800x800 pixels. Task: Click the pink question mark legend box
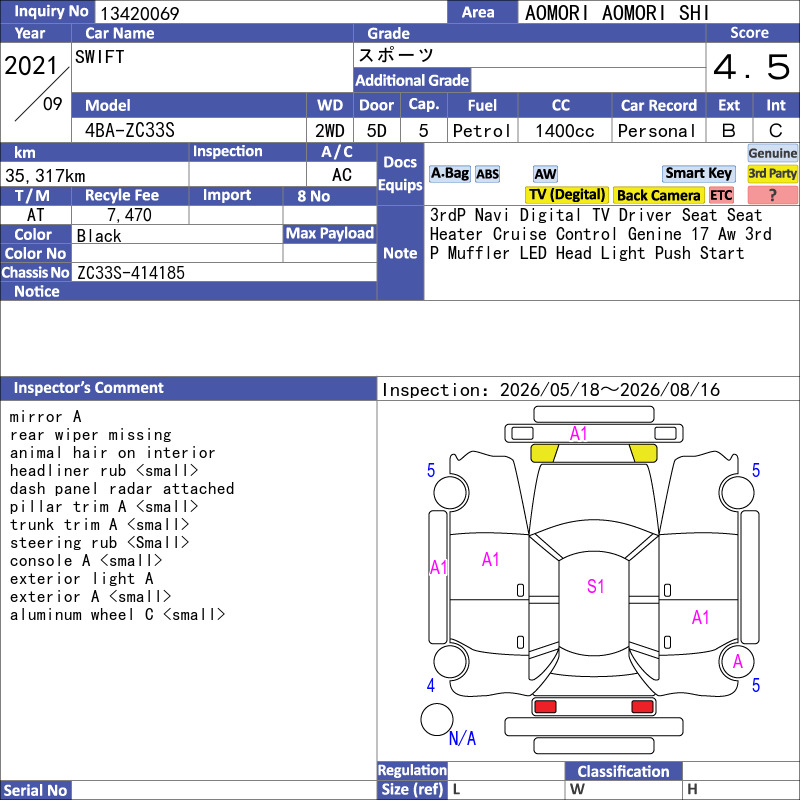[772, 195]
